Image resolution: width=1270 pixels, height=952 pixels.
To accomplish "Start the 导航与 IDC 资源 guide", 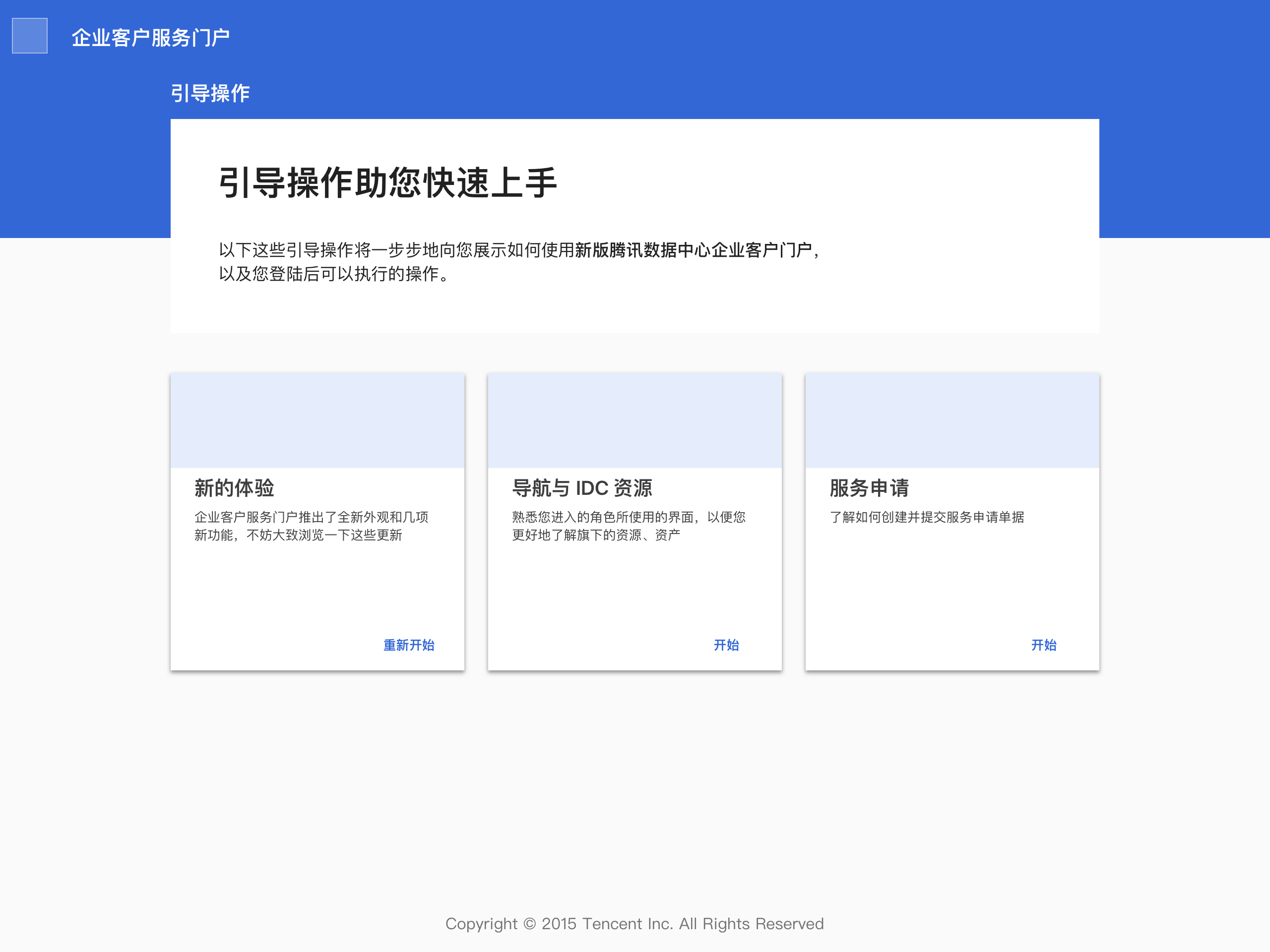I will click(726, 645).
